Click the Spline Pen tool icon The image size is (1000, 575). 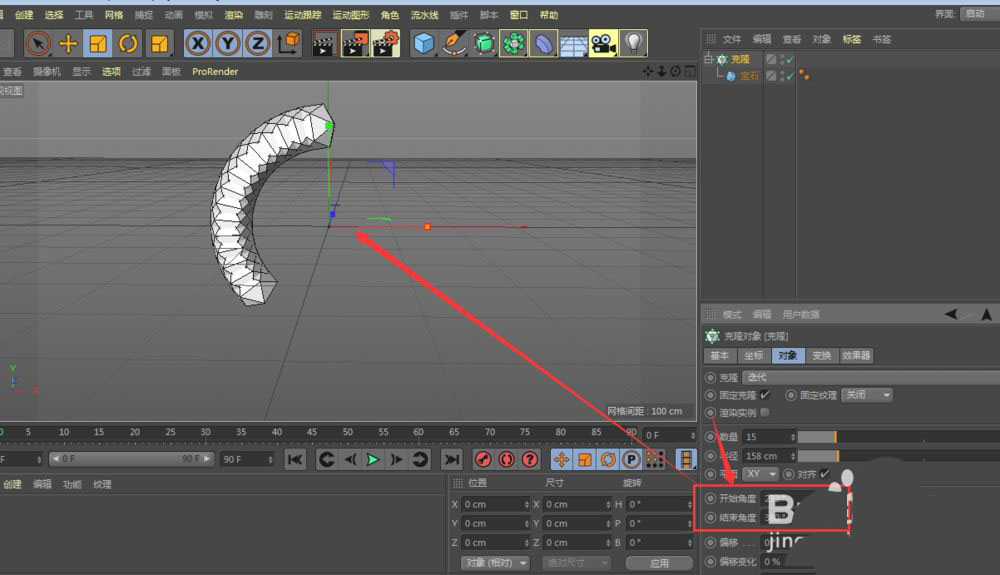pos(454,43)
